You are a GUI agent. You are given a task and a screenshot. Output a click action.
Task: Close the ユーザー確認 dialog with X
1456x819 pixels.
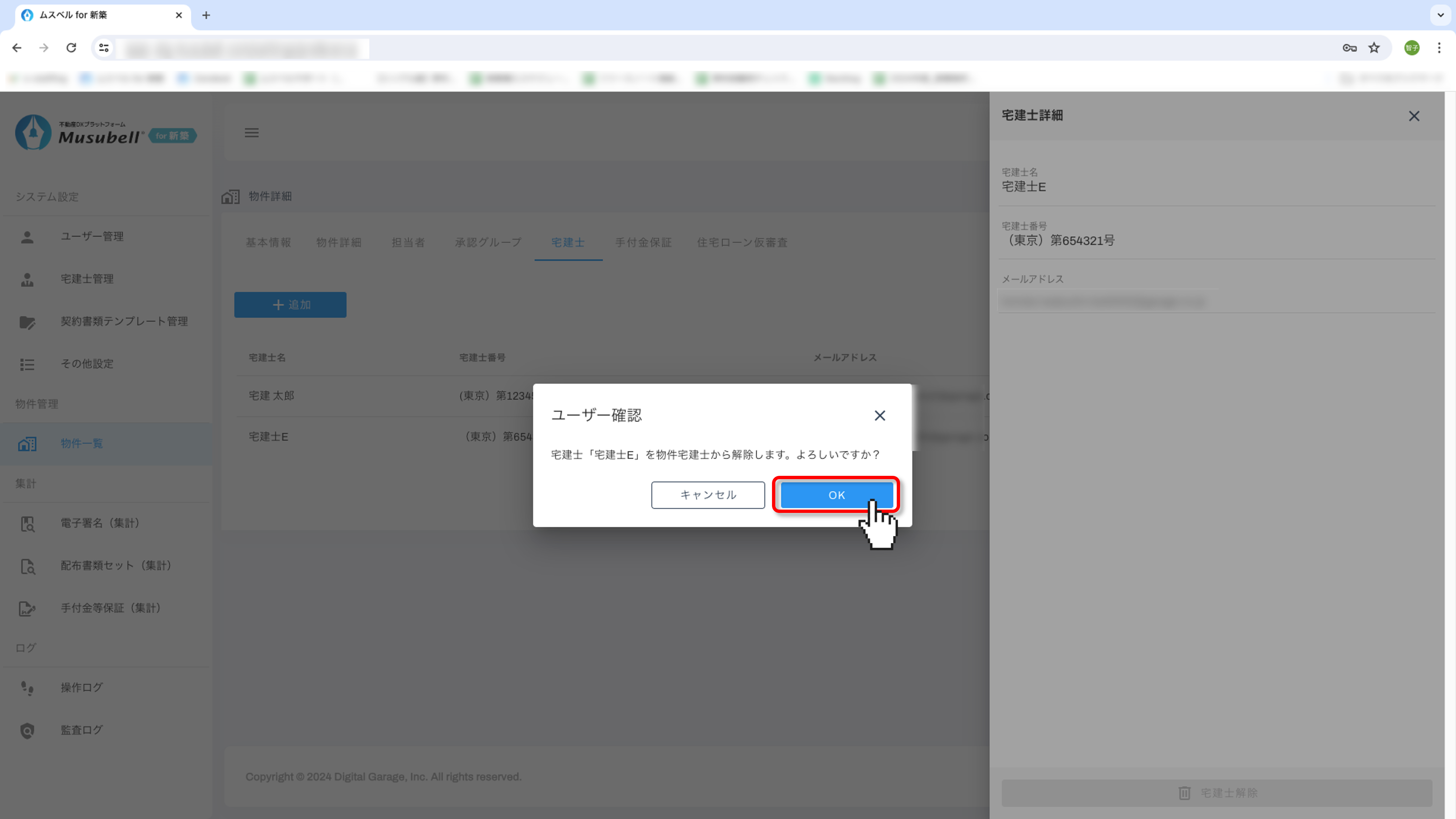coord(880,415)
